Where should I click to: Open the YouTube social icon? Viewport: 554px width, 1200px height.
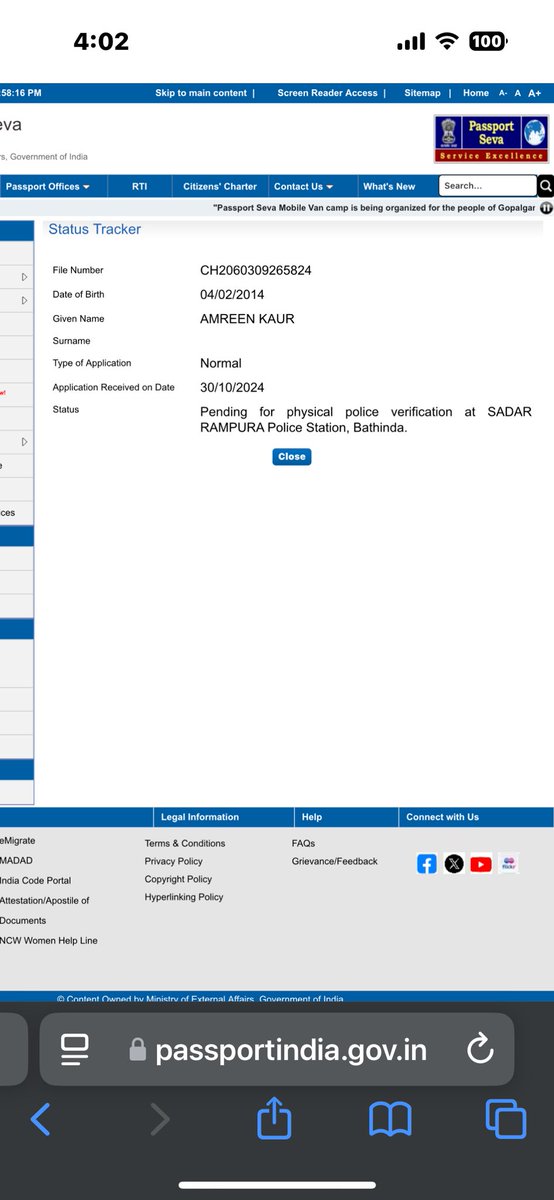click(x=481, y=864)
